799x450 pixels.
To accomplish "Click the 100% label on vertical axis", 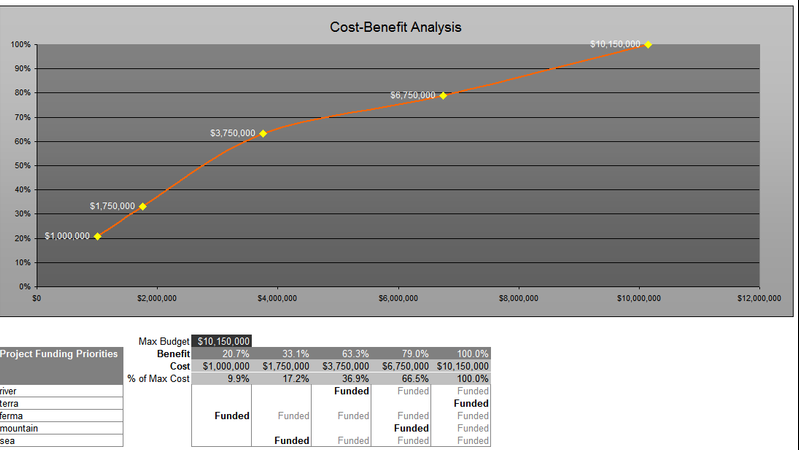I will [21, 45].
